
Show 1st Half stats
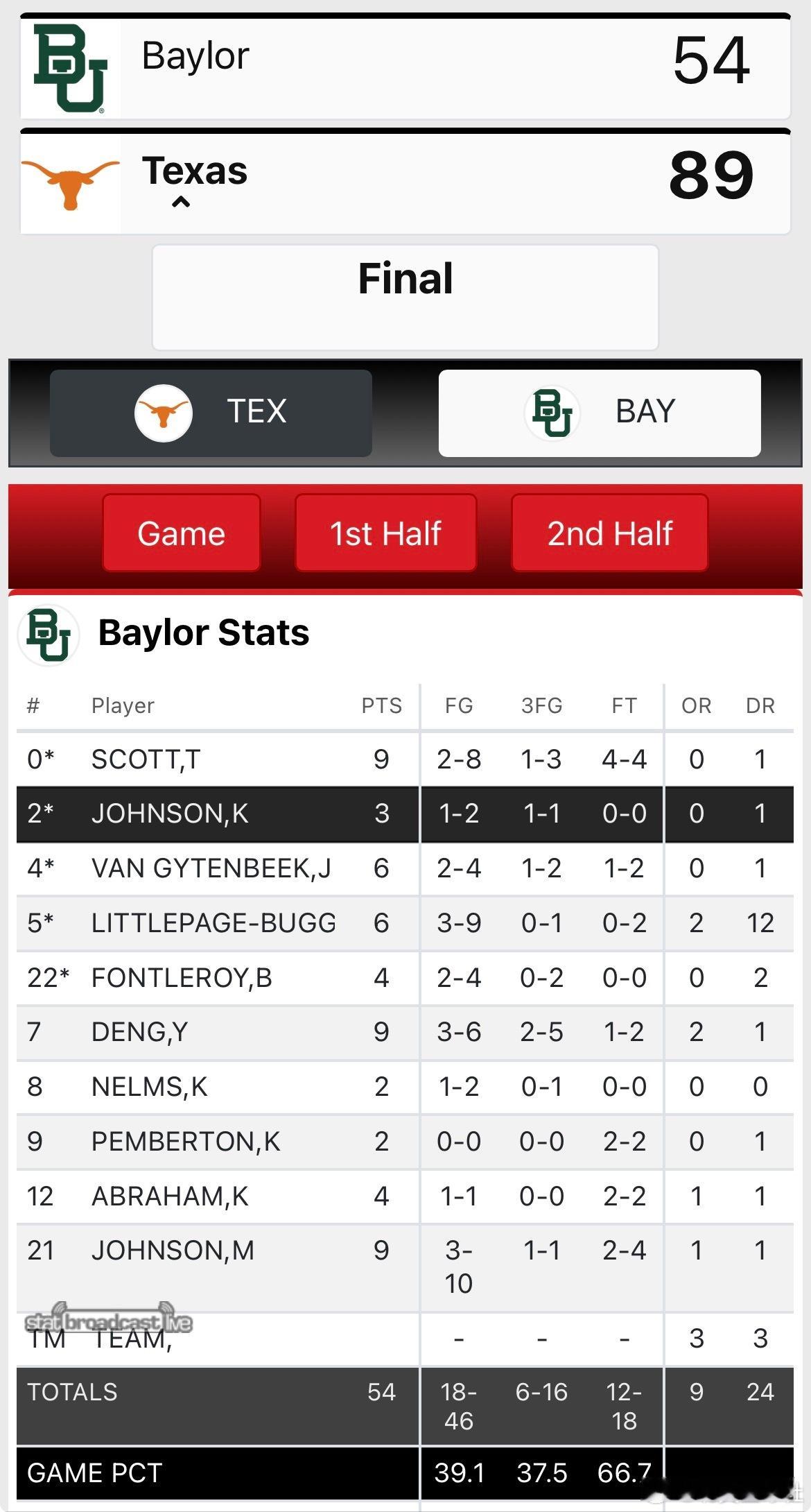[385, 533]
